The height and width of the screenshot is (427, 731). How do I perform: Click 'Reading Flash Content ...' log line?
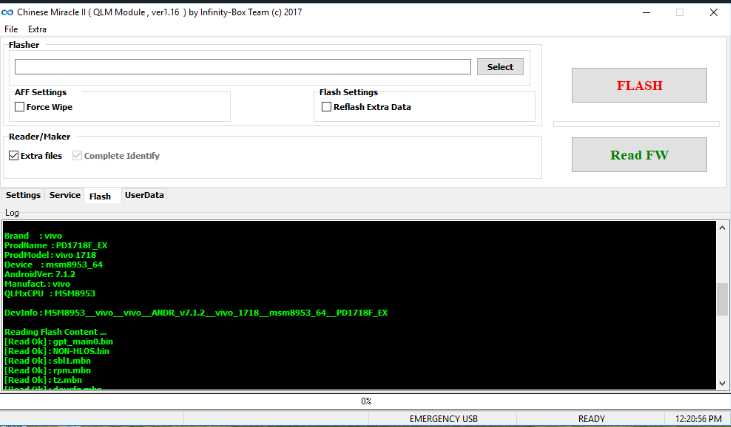[55, 332]
